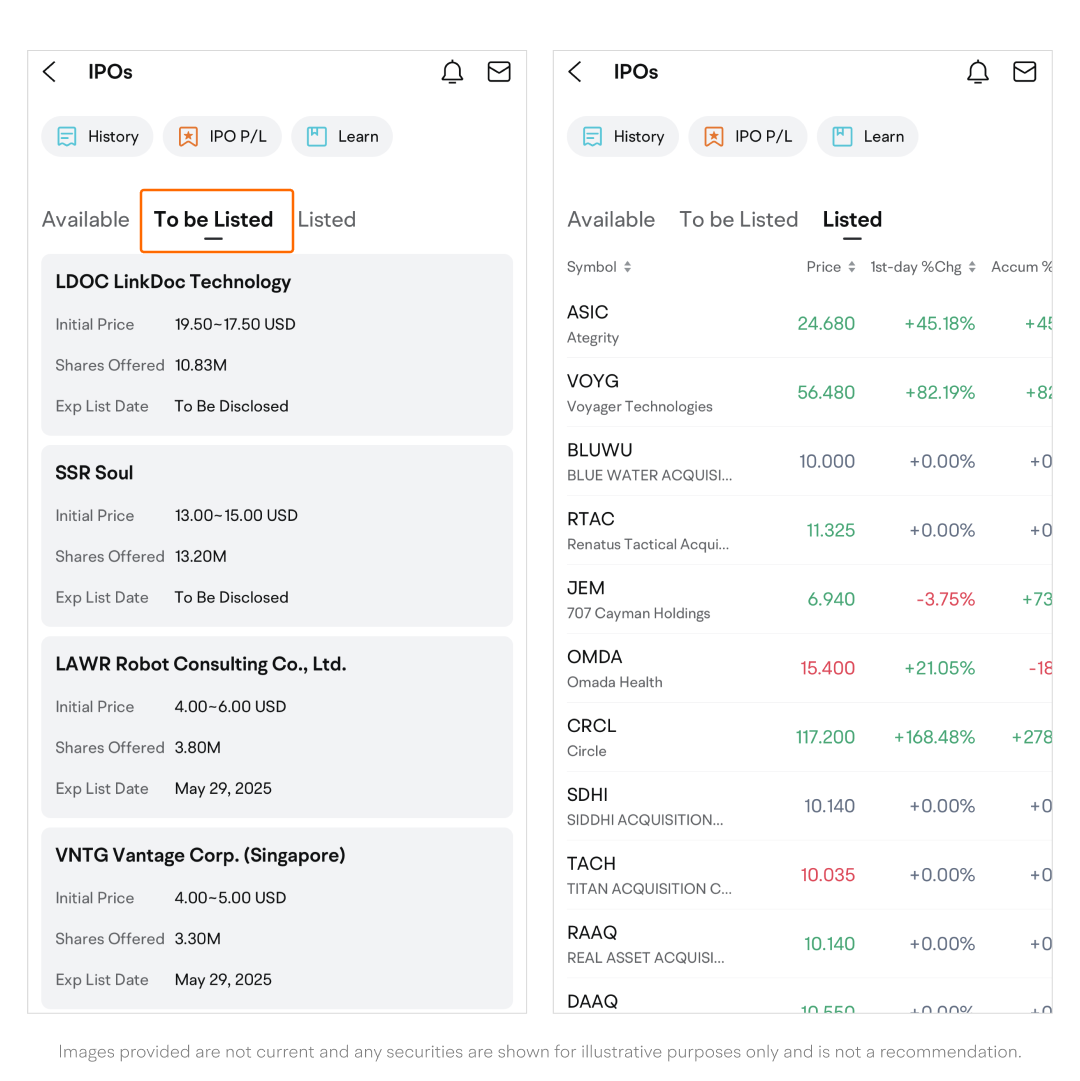Viewport: 1080px width, 1081px height.
Task: Open the VNTG Vantage Corp. IPO card
Action: click(277, 915)
